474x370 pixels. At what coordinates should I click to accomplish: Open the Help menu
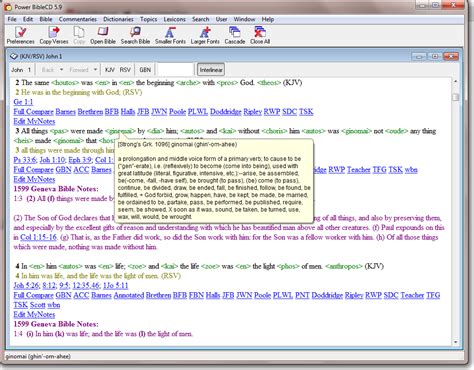click(268, 19)
